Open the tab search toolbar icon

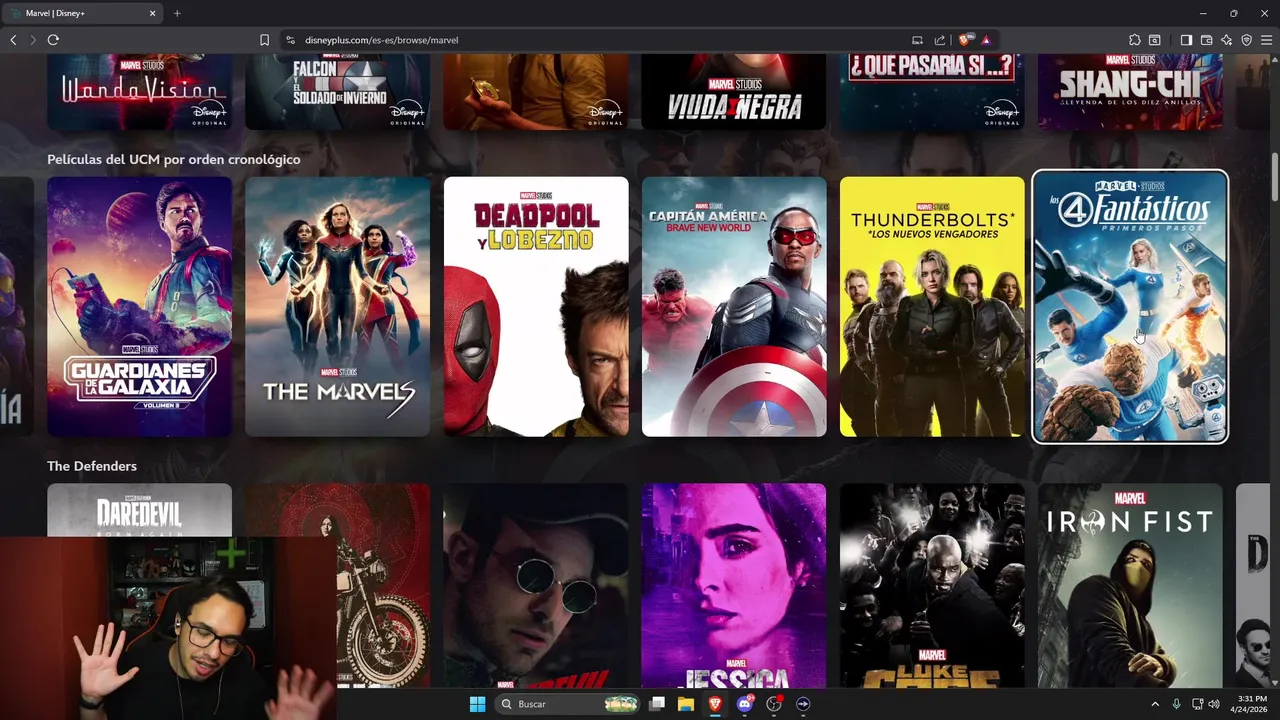click(x=1155, y=40)
